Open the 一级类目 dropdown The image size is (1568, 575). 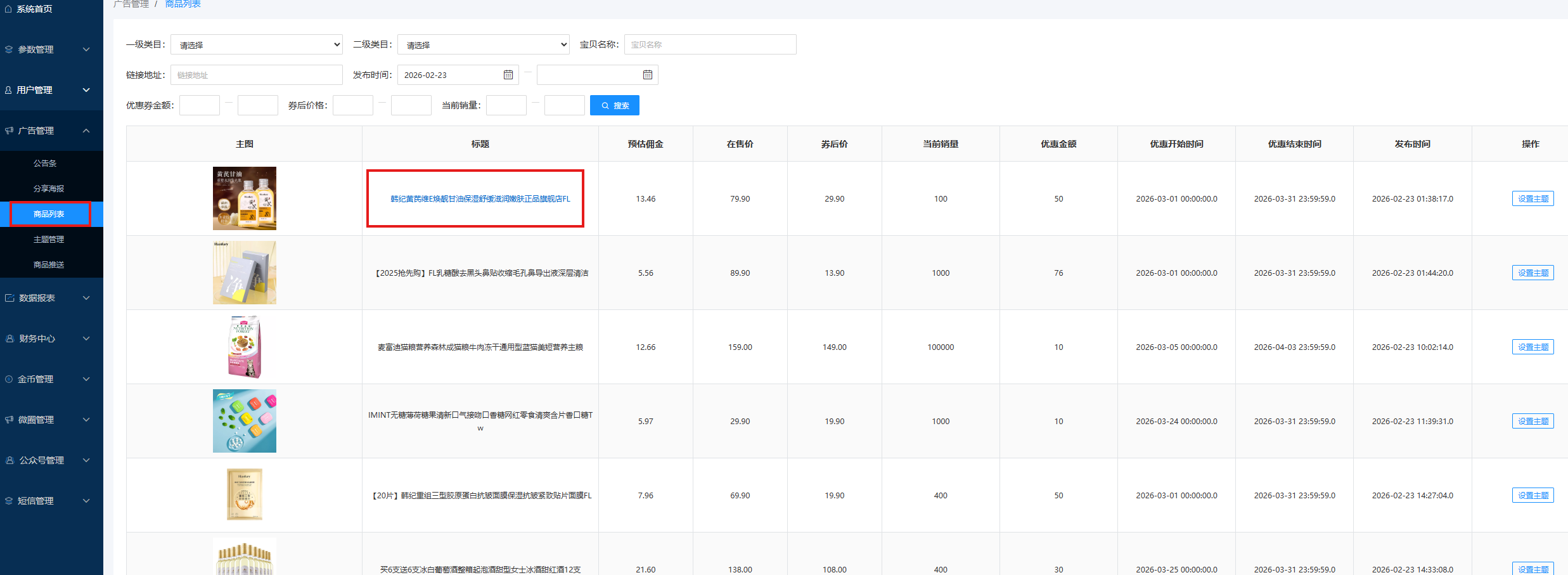[257, 44]
